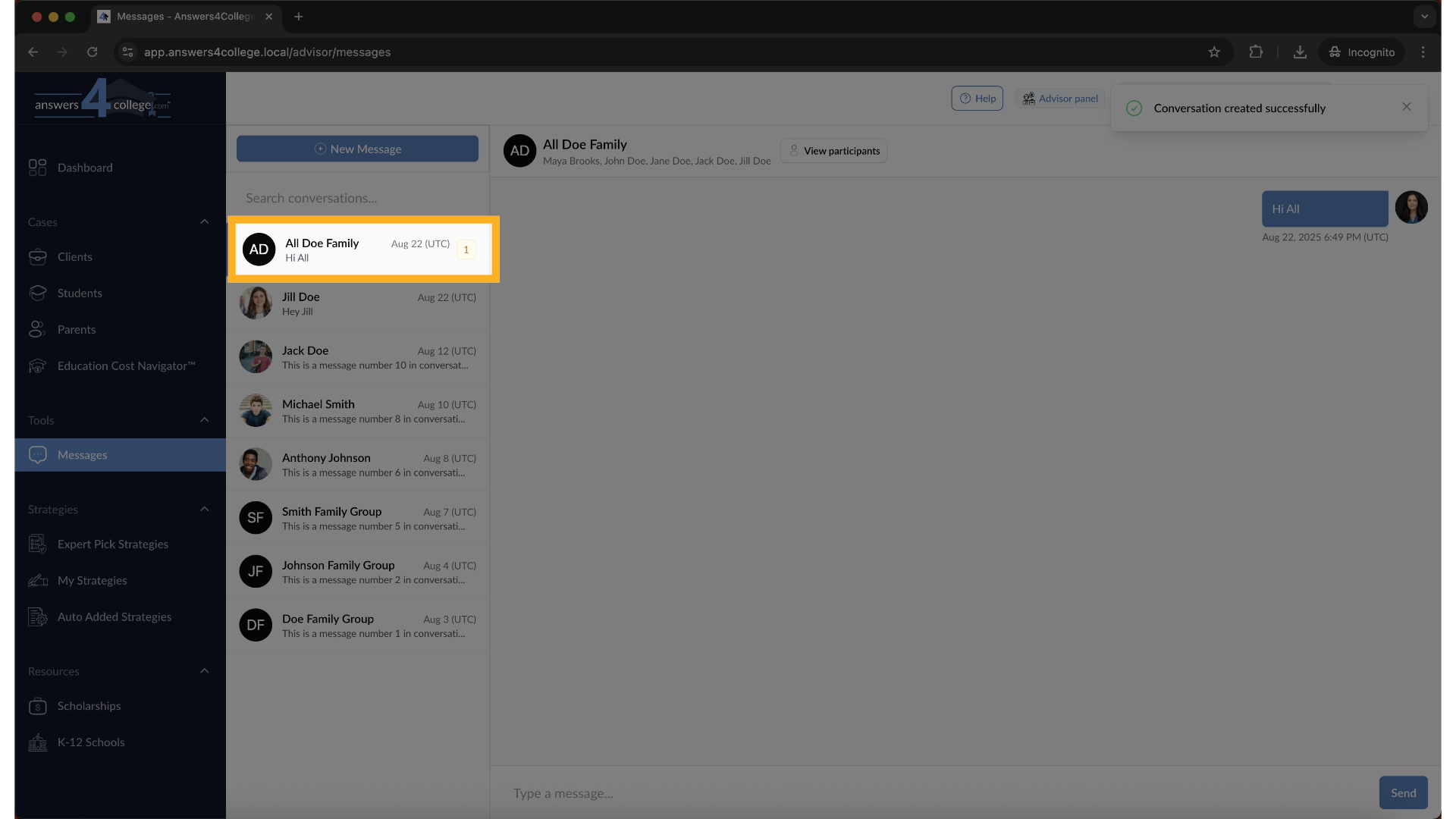This screenshot has width=1456, height=819.
Task: Click the View participants button
Action: (833, 151)
